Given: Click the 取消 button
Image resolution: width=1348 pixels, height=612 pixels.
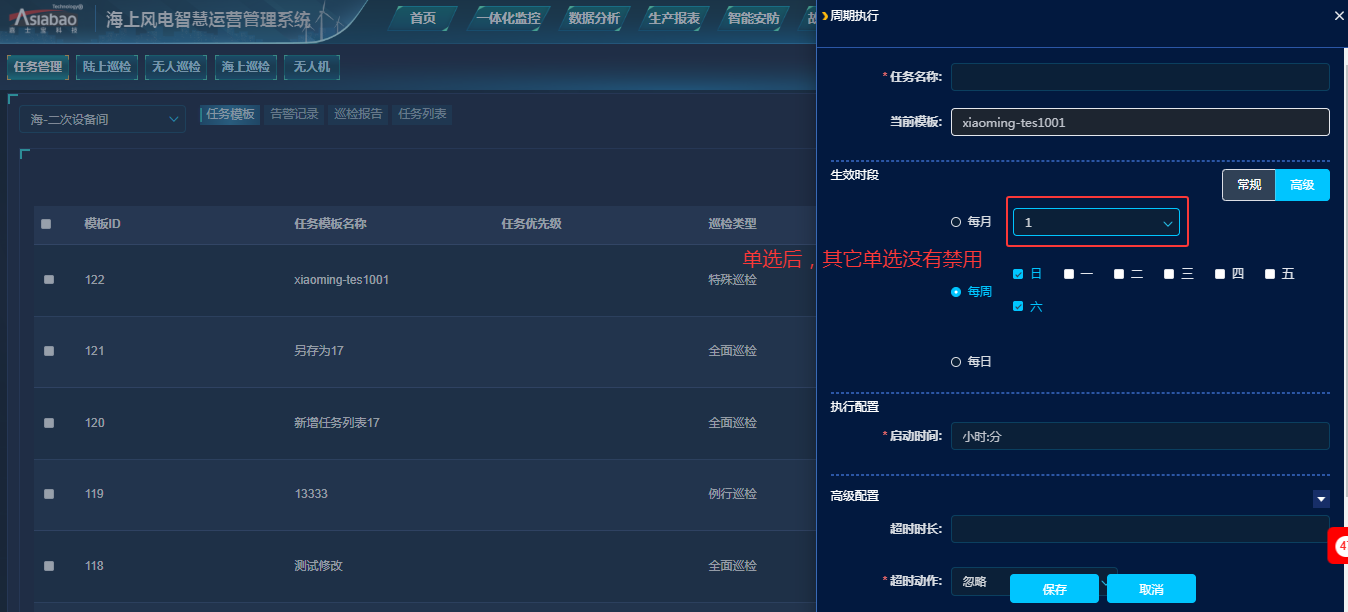Looking at the screenshot, I should click(1150, 589).
